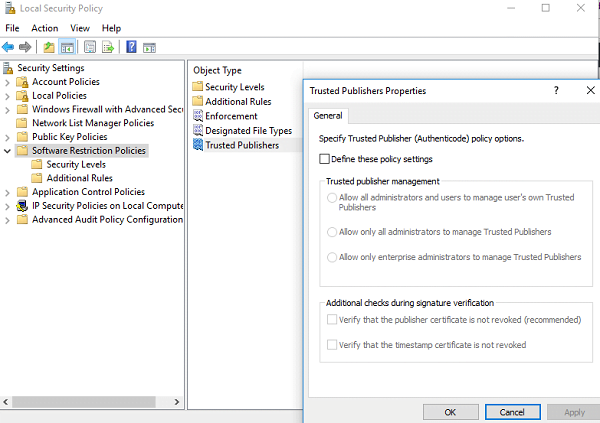Image resolution: width=600 pixels, height=423 pixels.
Task: Select Network List Manager Policies tree item
Action: 93,123
